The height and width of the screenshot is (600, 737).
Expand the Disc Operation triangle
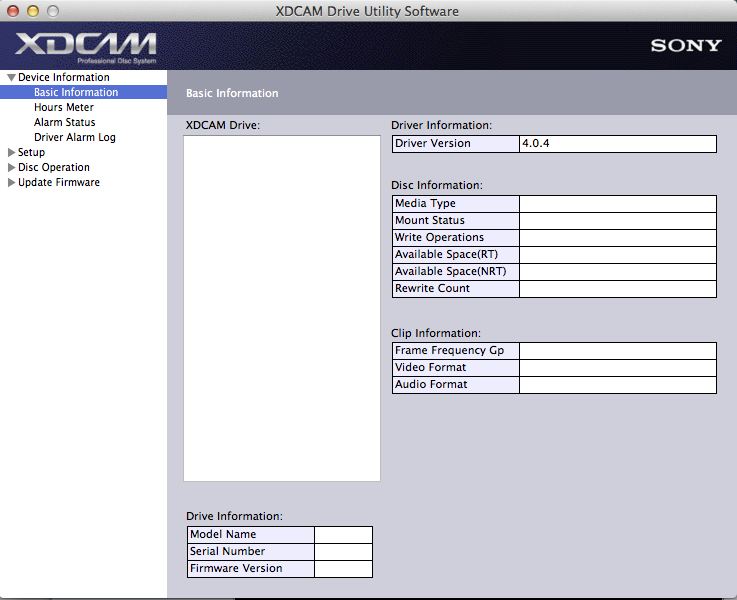point(11,167)
